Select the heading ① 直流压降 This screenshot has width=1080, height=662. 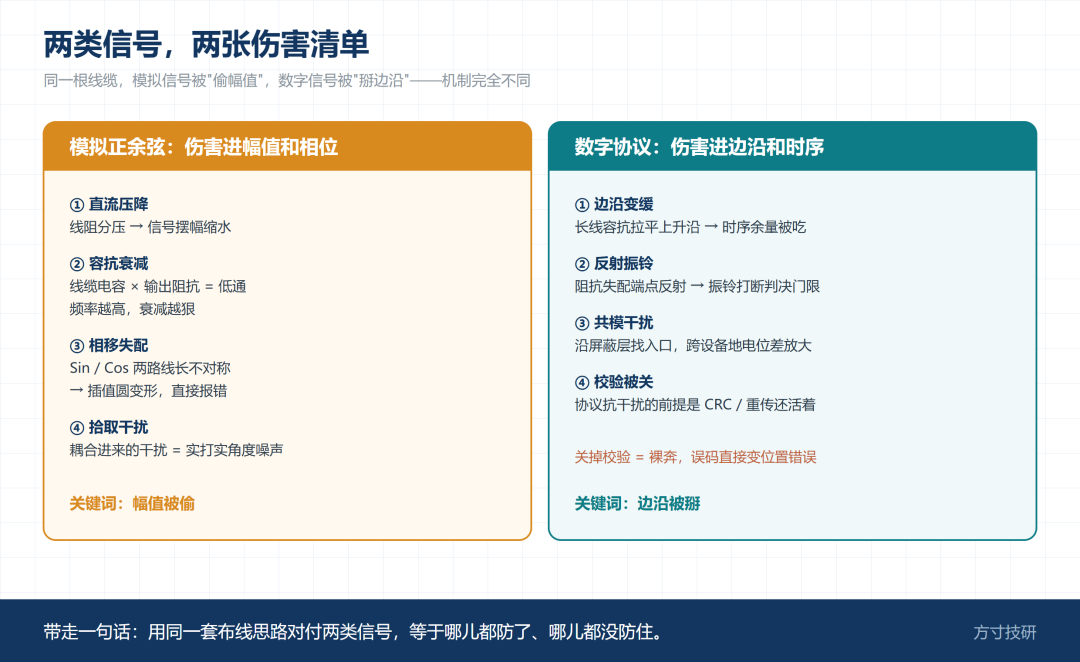pos(109,204)
